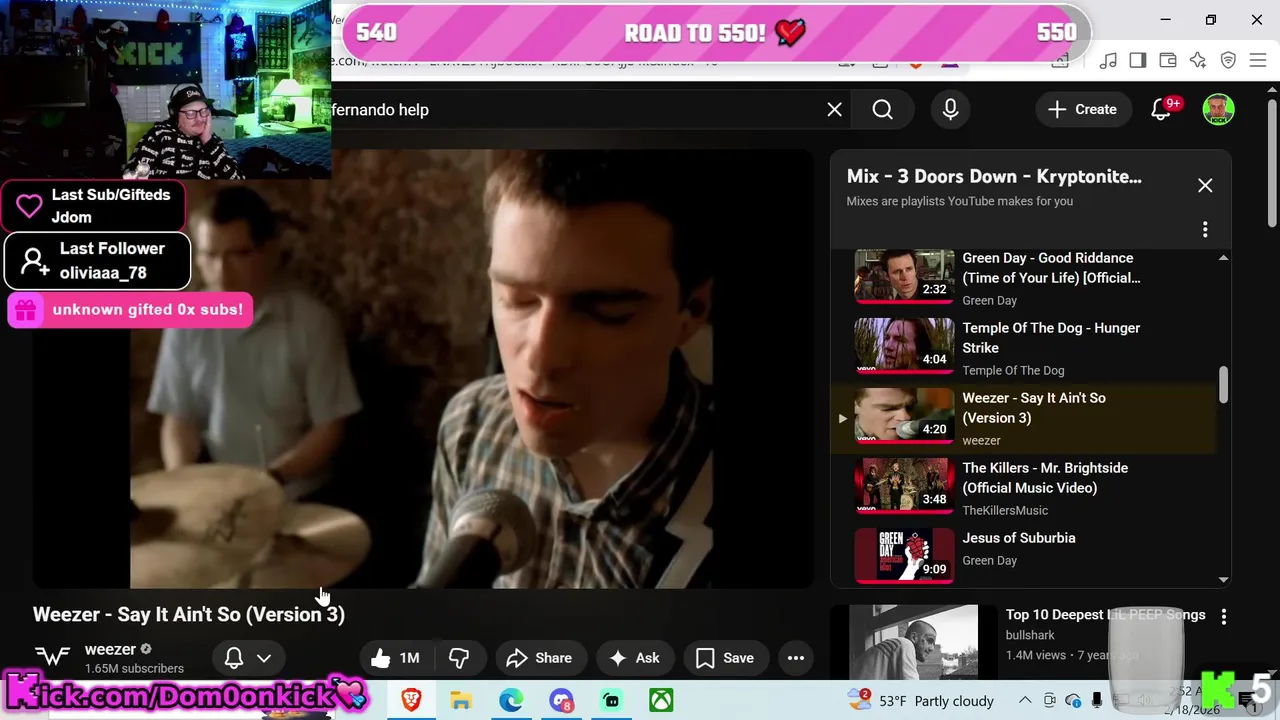Play Jesus of Suburbia from the mix
Screen dimensions: 1280x720
(x=1025, y=556)
